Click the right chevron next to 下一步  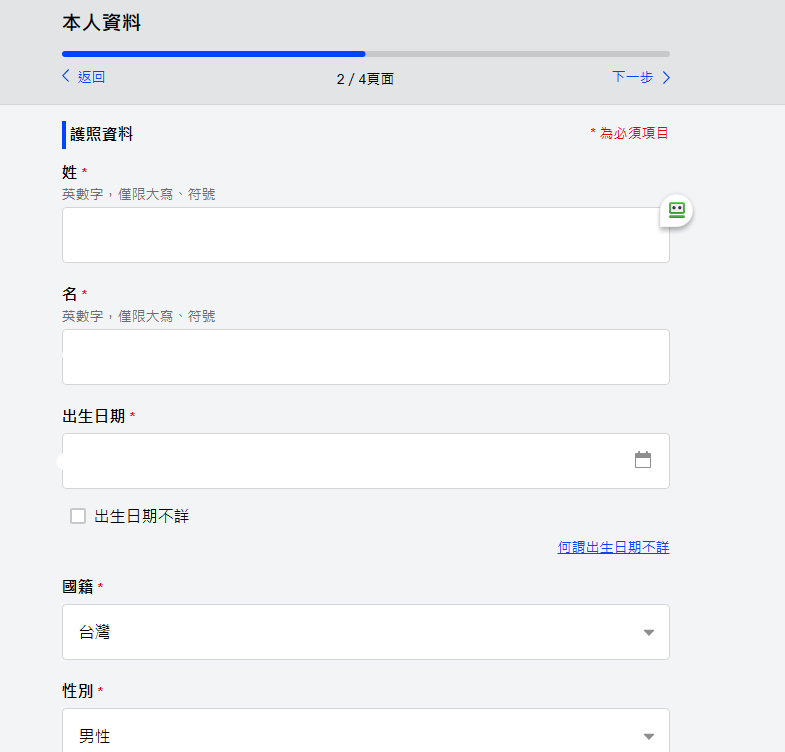[666, 77]
